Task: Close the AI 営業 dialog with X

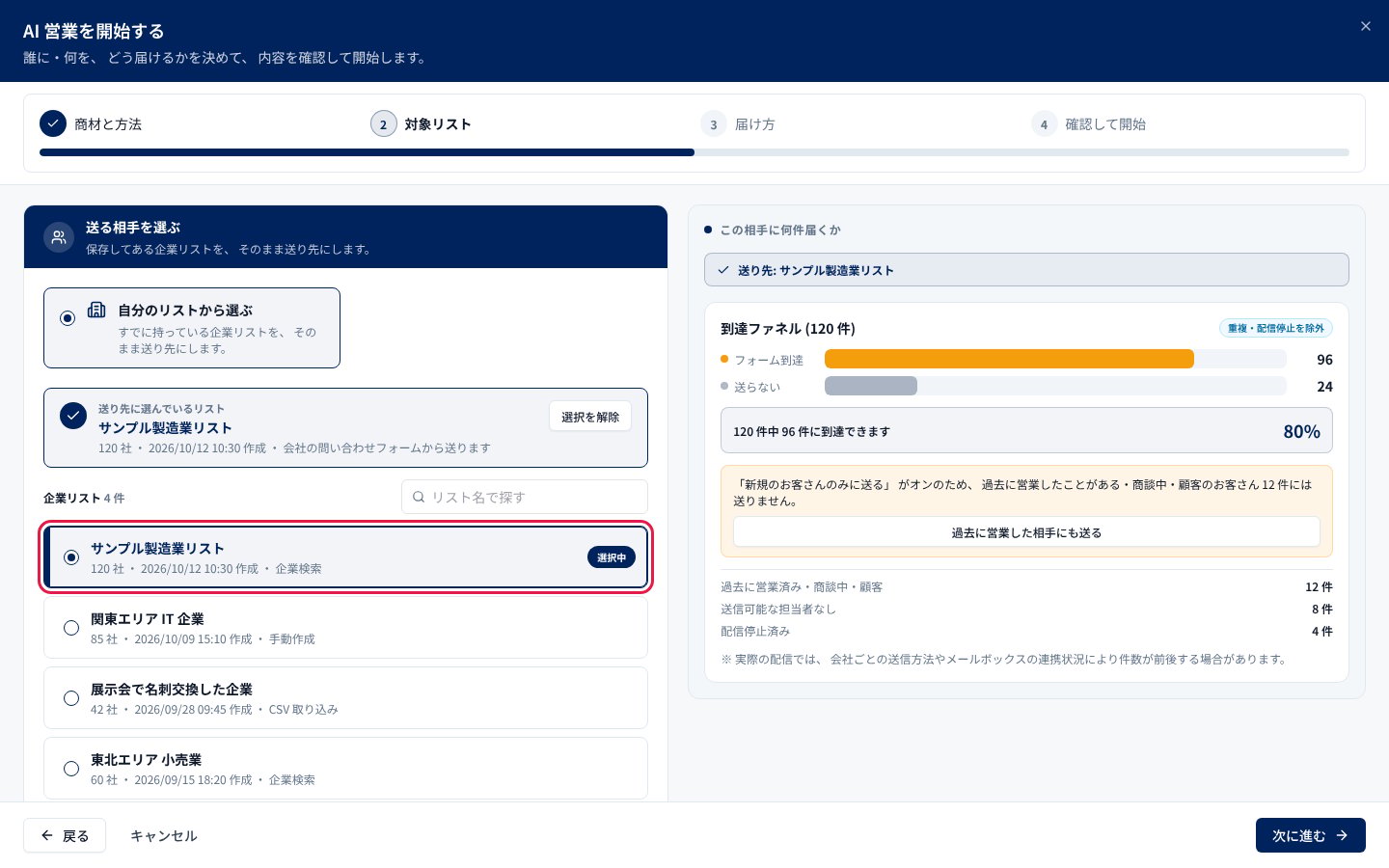Action: point(1365,26)
